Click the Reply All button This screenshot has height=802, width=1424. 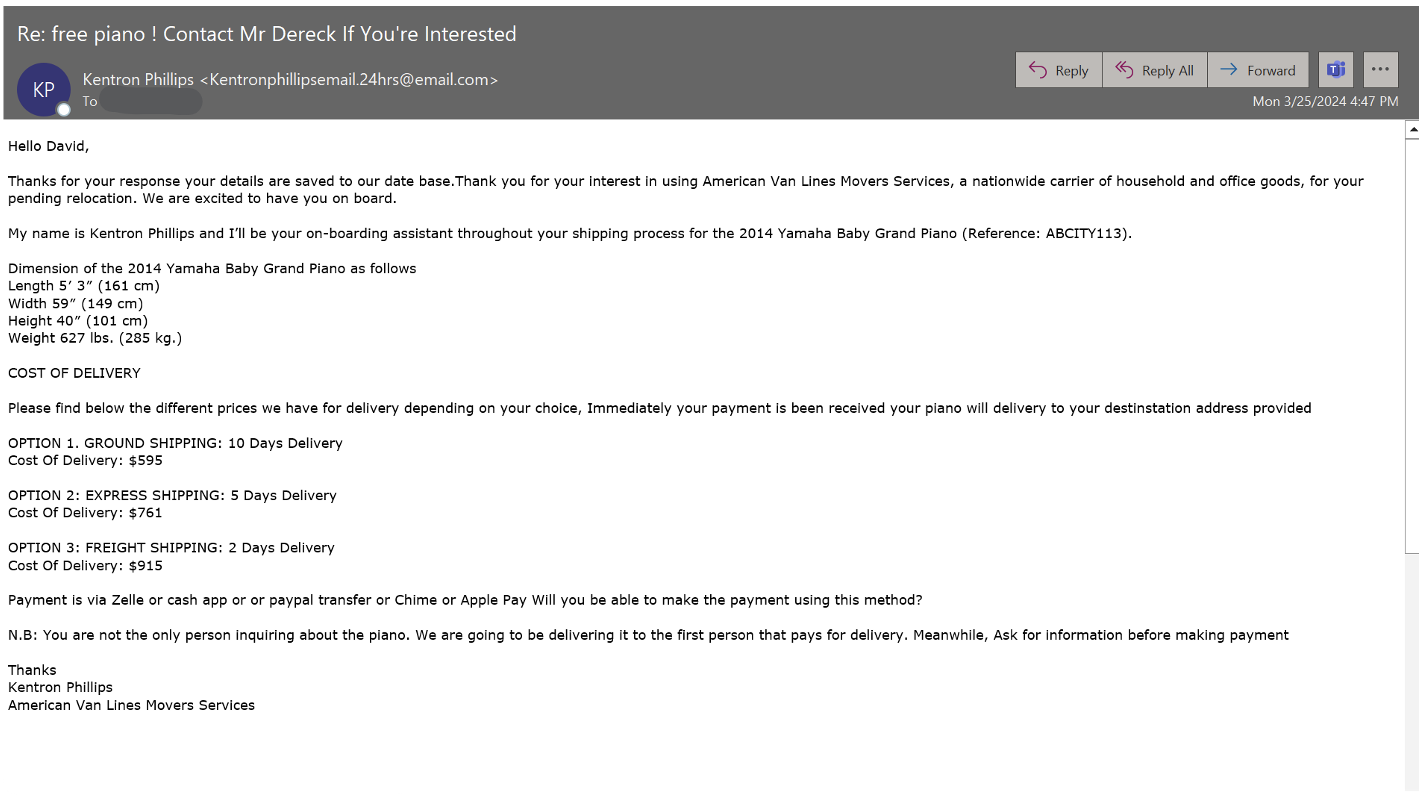point(1155,70)
